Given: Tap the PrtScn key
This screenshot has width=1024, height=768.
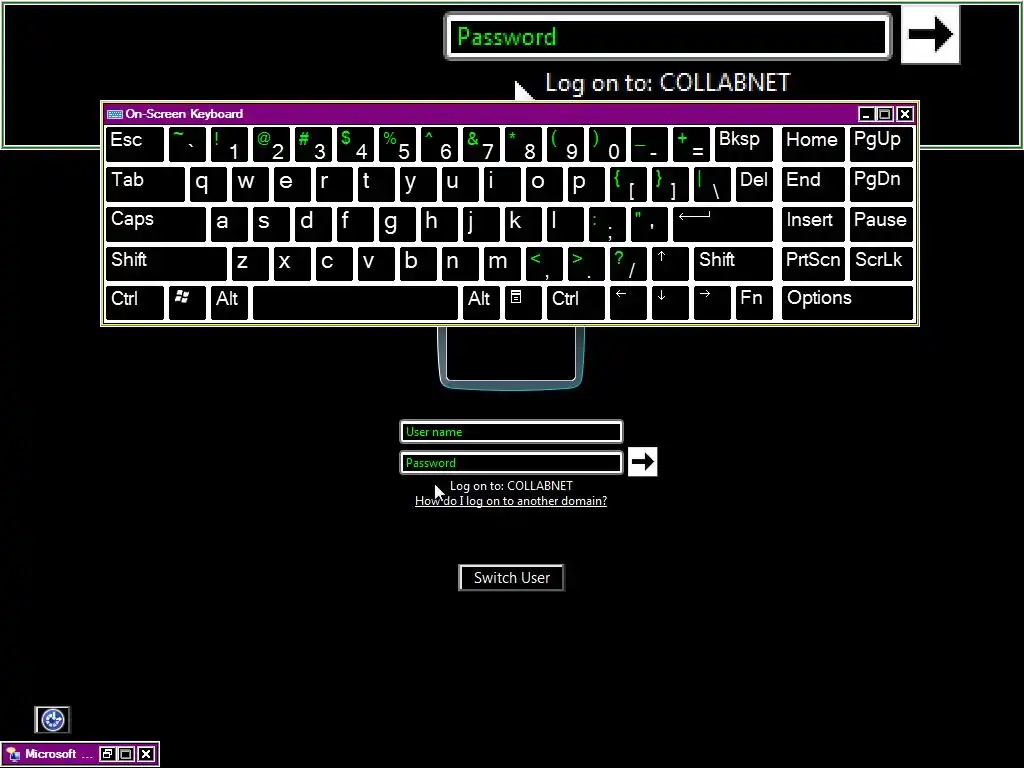Looking at the screenshot, I should point(813,264).
